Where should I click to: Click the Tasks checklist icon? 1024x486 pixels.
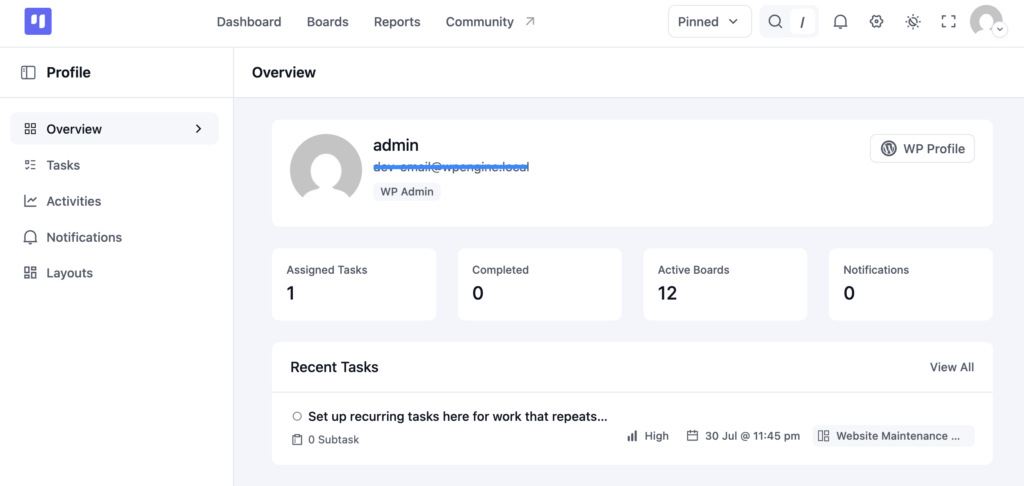pyautogui.click(x=30, y=165)
